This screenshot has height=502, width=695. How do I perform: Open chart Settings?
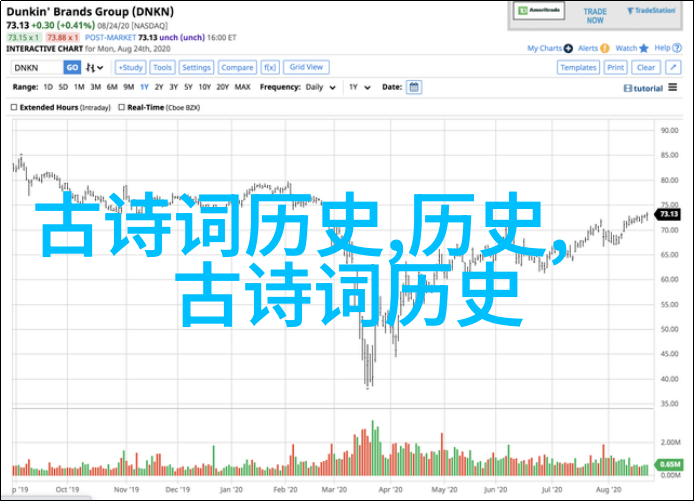pyautogui.click(x=196, y=67)
